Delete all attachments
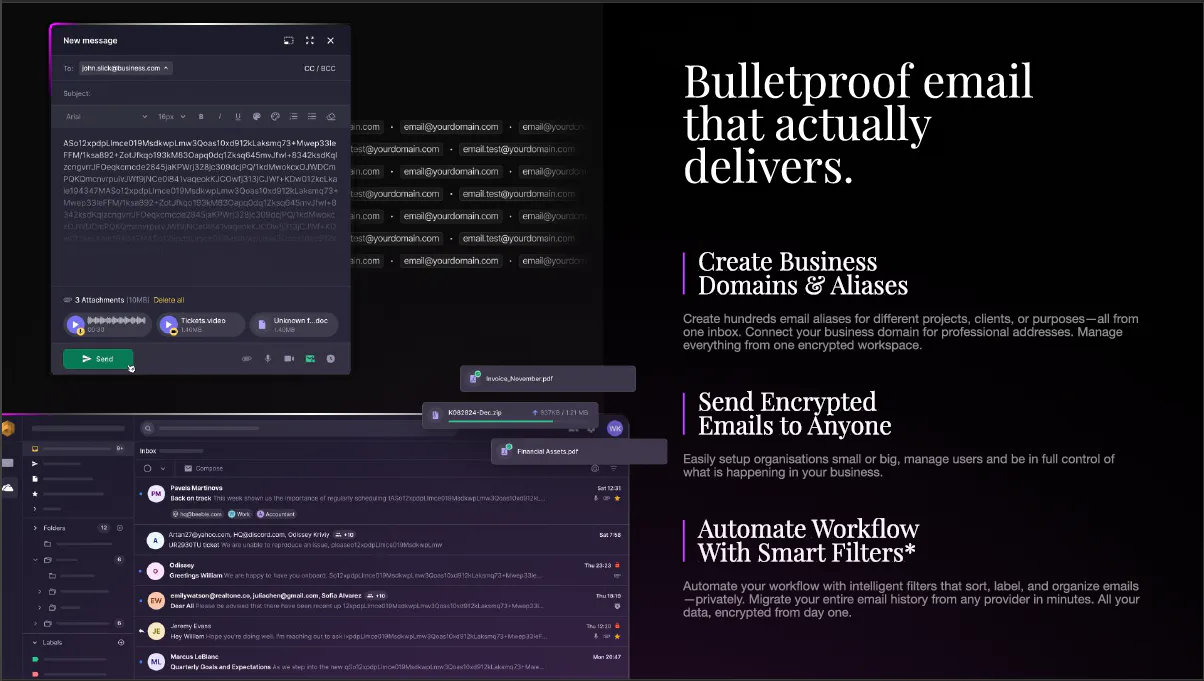Viewport: 1204px width, 681px height. [169, 300]
